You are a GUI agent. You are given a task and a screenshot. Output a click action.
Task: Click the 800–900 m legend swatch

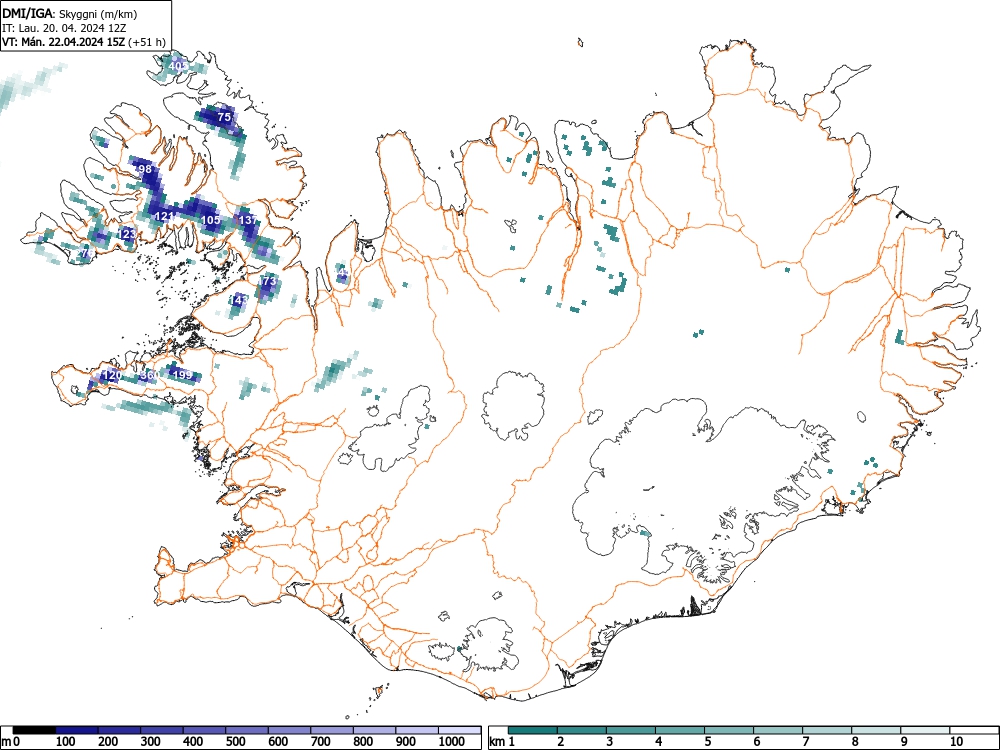click(374, 730)
